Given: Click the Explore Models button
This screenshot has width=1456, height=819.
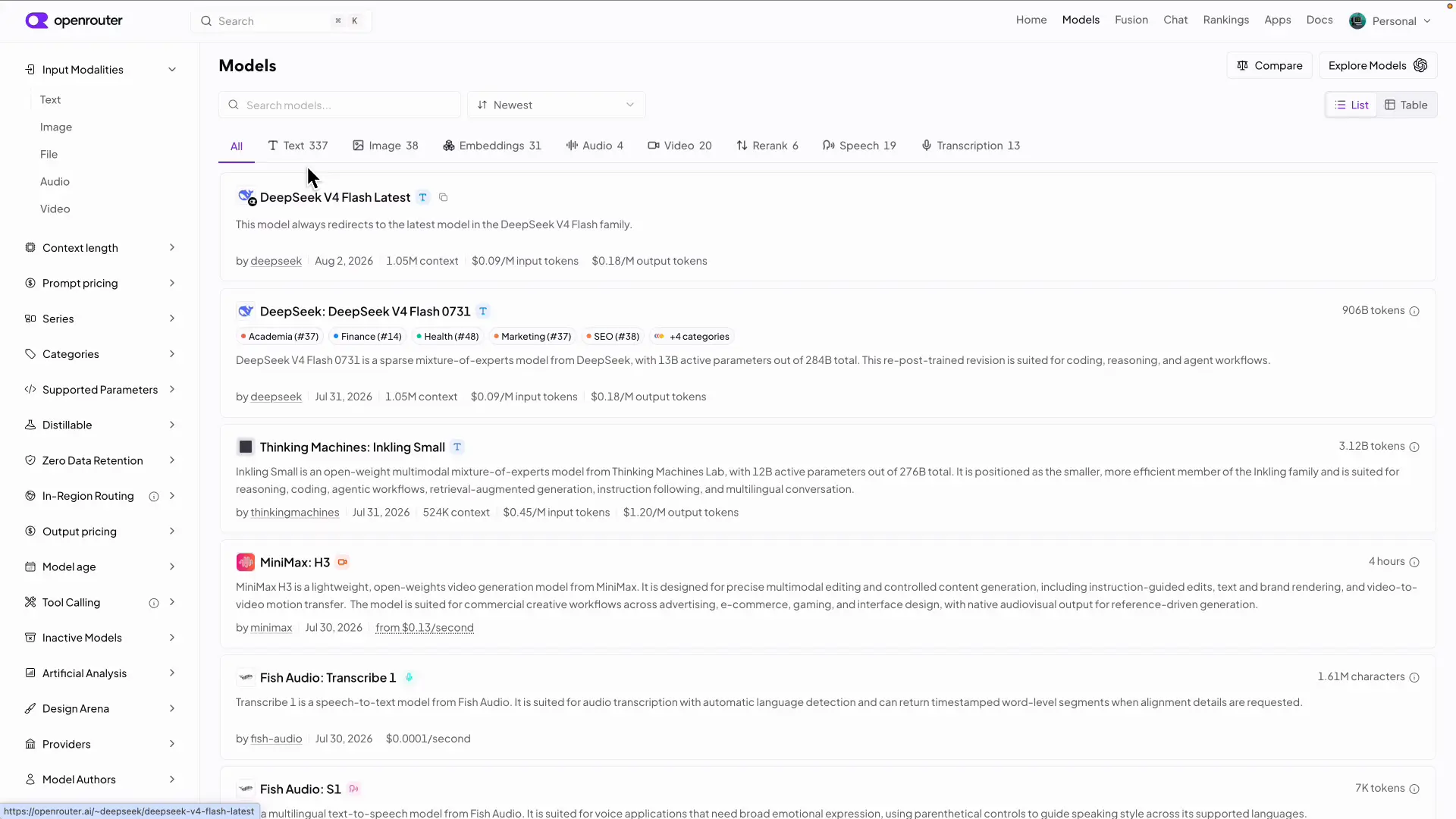Looking at the screenshot, I should [x=1378, y=66].
